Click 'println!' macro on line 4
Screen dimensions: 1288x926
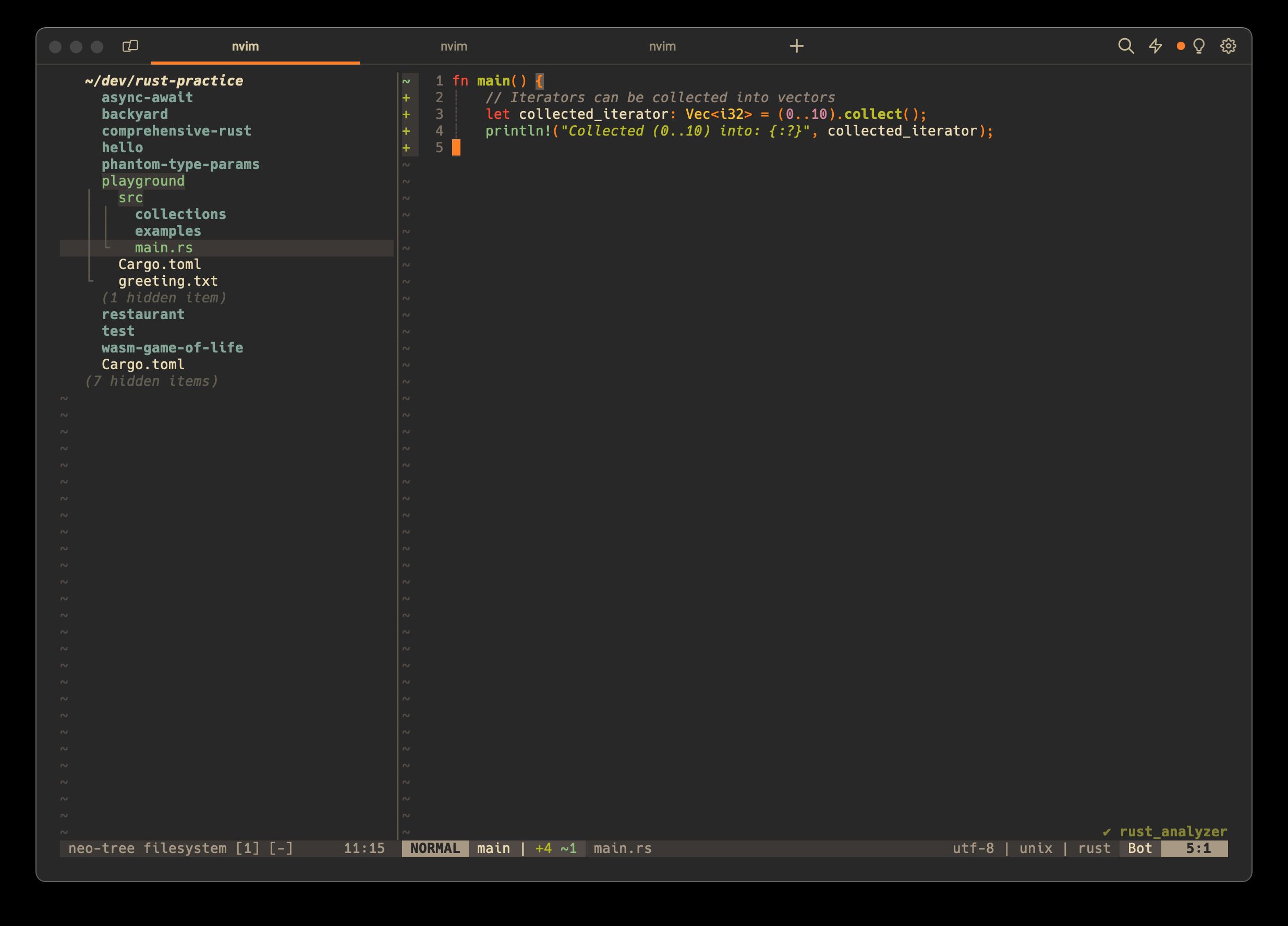518,131
